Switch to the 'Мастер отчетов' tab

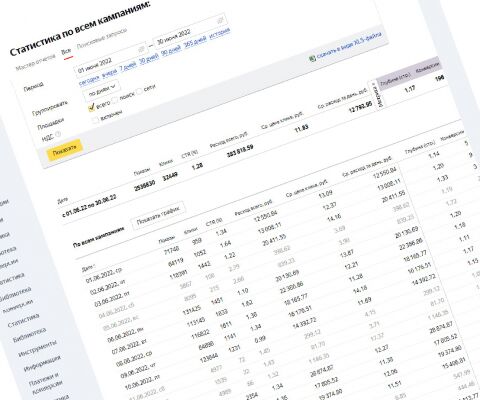[x=36, y=62]
